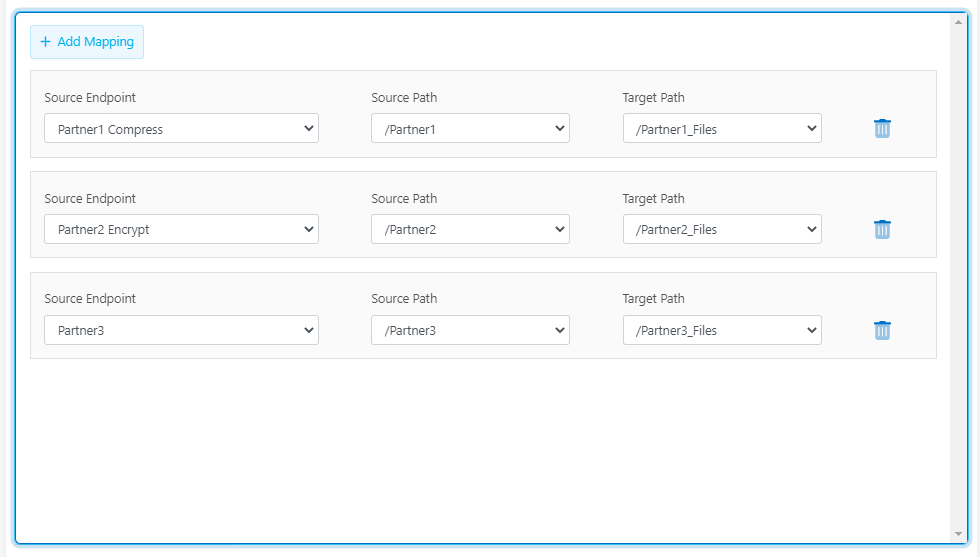Screen dimensions: 980x557
Task: Select Target Path dropdown showing /Partner2_Files
Action: pyautogui.click(x=722, y=230)
